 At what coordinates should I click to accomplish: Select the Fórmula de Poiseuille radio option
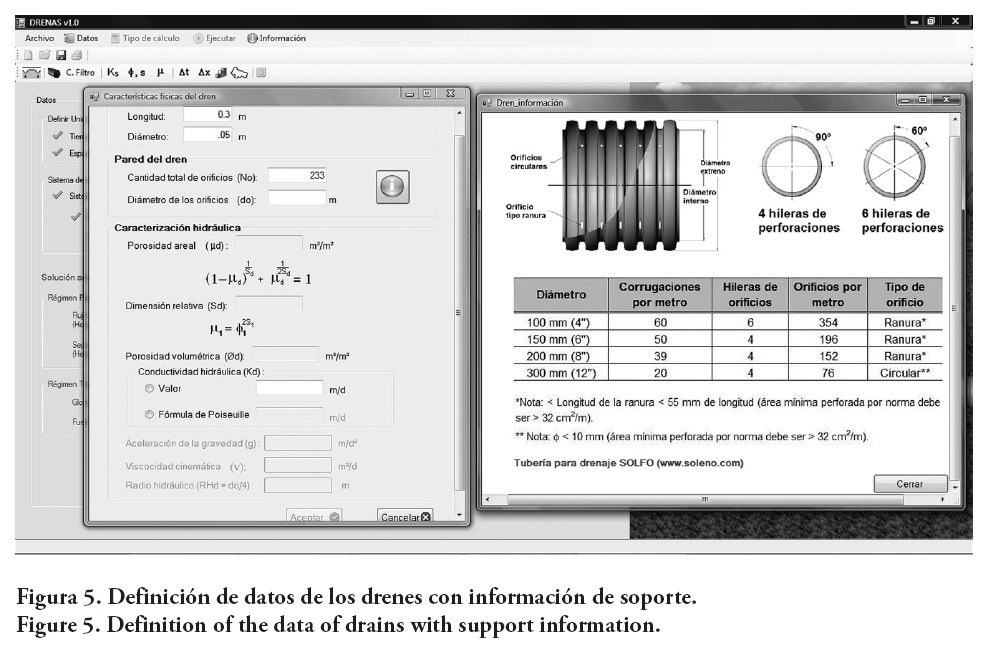point(149,414)
